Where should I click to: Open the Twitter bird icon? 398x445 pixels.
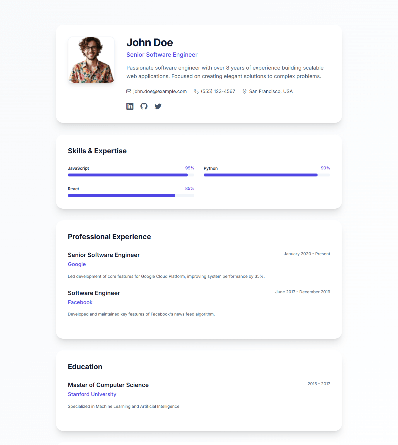click(x=158, y=106)
